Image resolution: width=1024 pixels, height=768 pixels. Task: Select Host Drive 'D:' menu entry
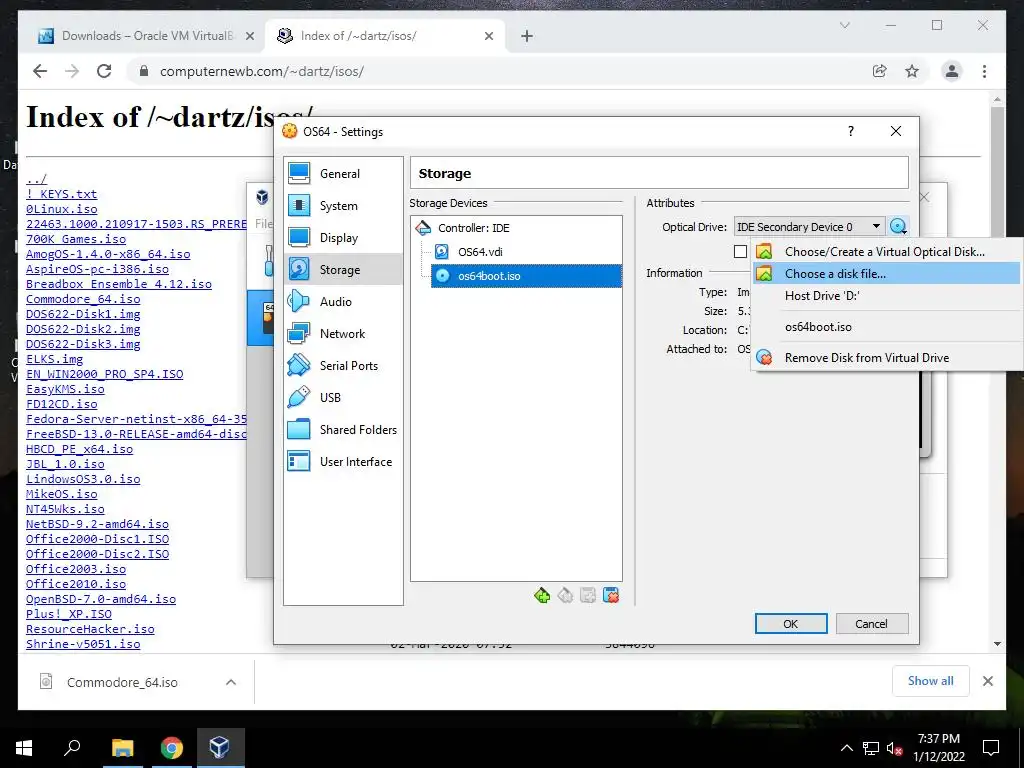[x=887, y=296]
